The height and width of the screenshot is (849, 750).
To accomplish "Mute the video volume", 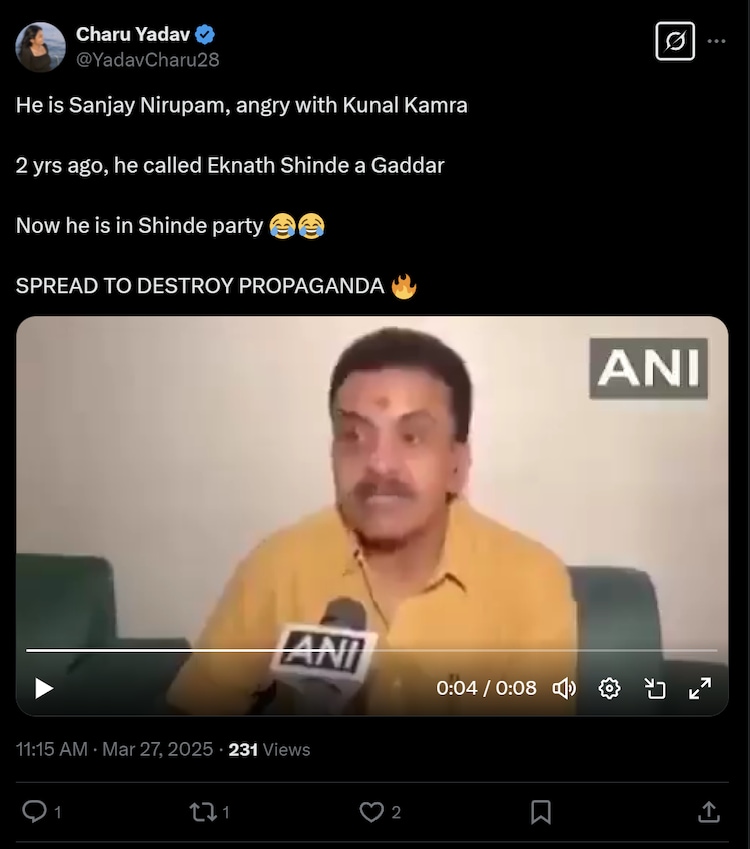I will click(x=564, y=688).
